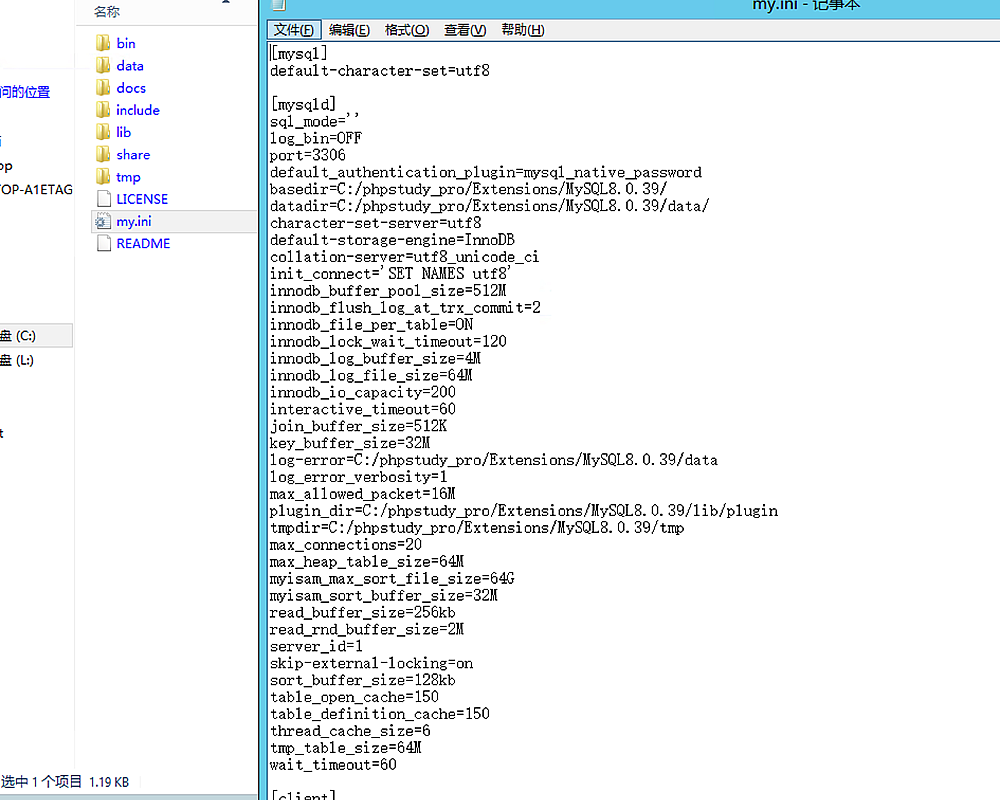Screen dimensions: 1000x800
Task: Click the tmp folder icon
Action: tap(102, 177)
